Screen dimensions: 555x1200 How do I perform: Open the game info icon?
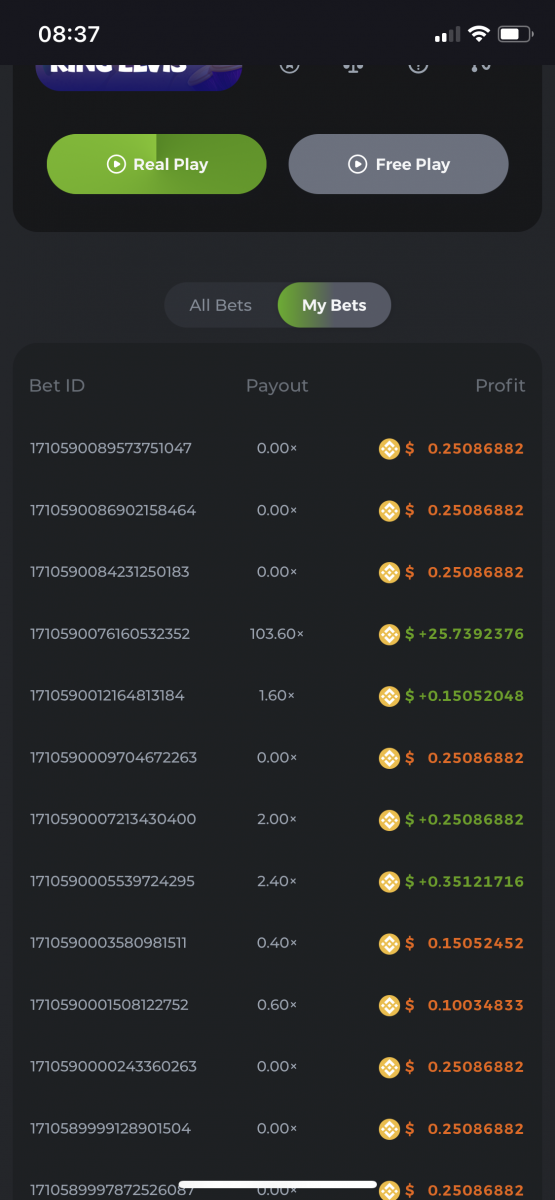tap(418, 66)
